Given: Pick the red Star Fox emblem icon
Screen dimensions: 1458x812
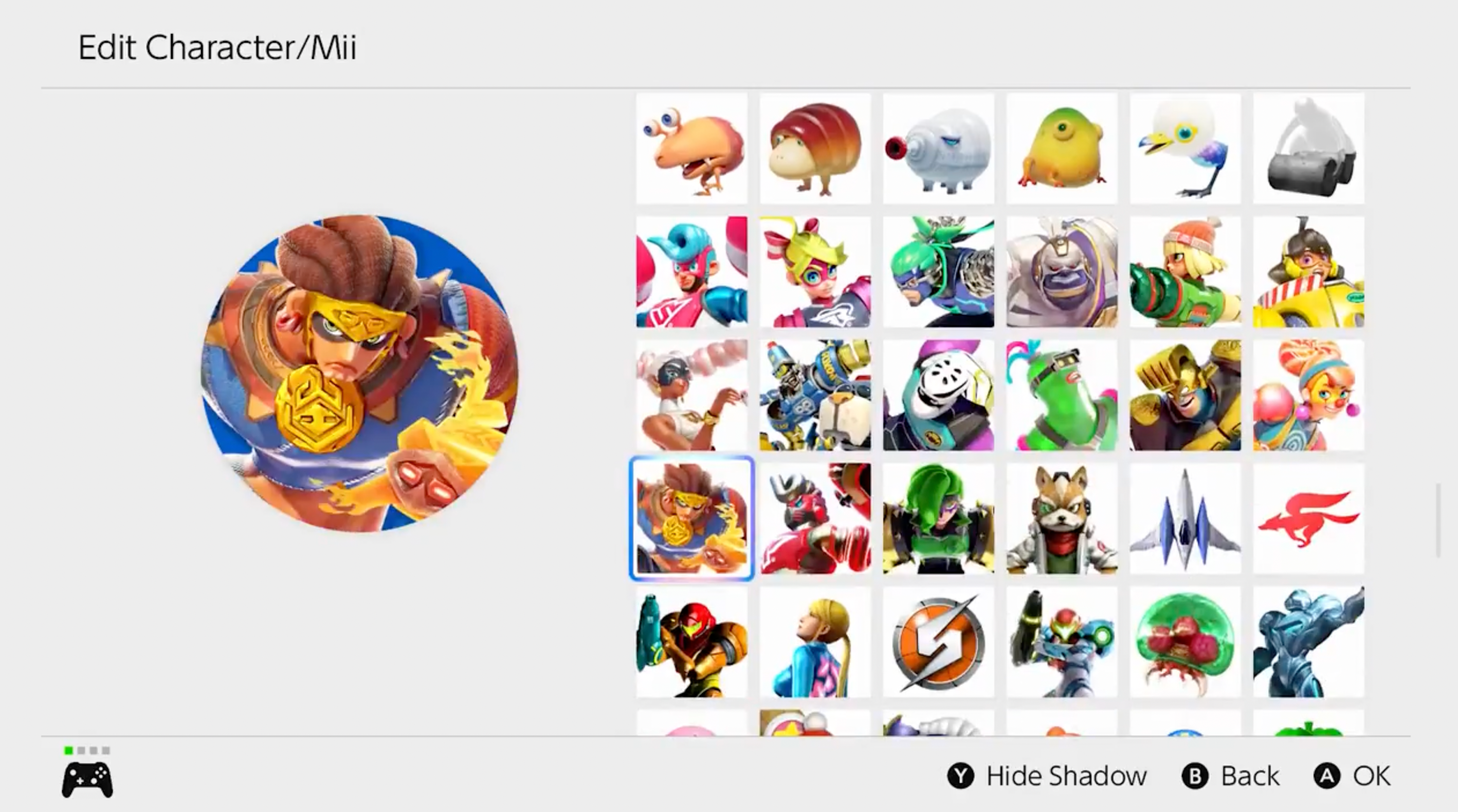Looking at the screenshot, I should (x=1308, y=519).
